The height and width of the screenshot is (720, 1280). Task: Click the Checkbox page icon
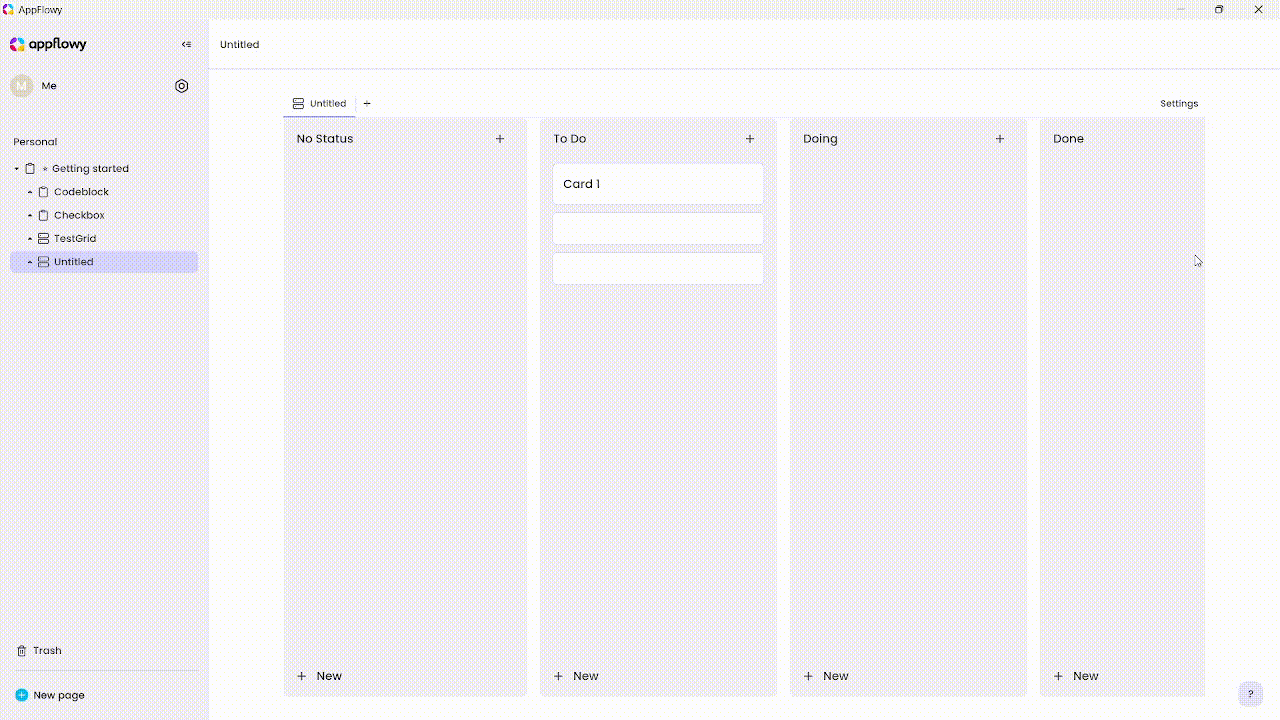43,215
